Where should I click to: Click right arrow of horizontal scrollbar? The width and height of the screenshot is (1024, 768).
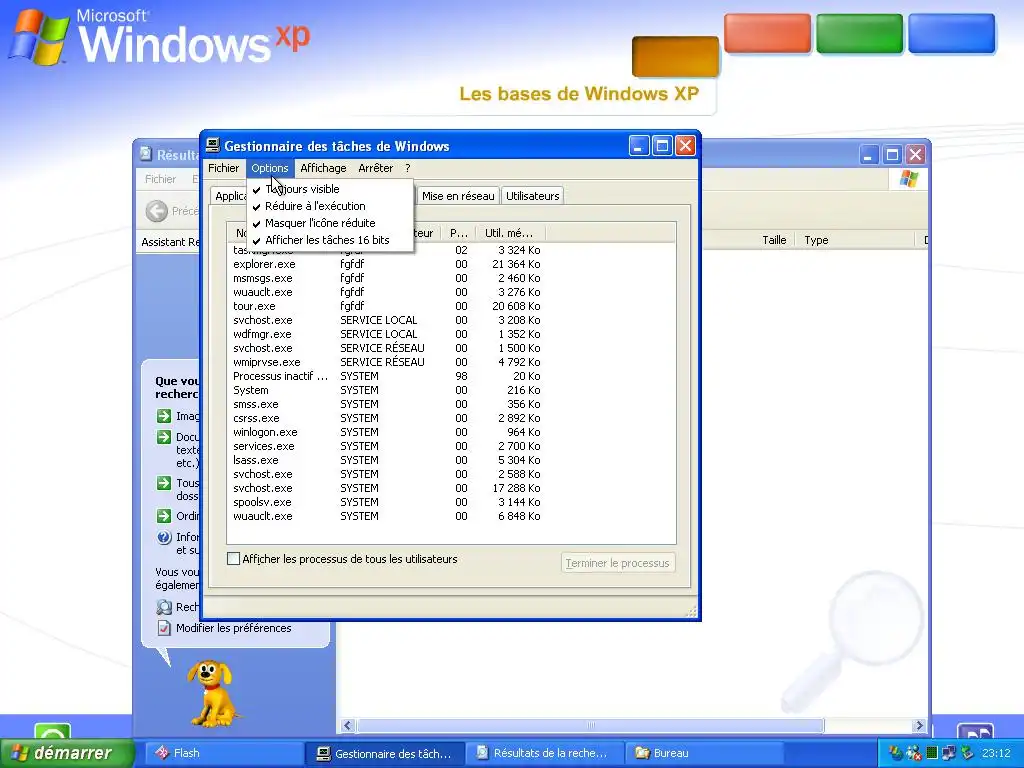tap(919, 726)
